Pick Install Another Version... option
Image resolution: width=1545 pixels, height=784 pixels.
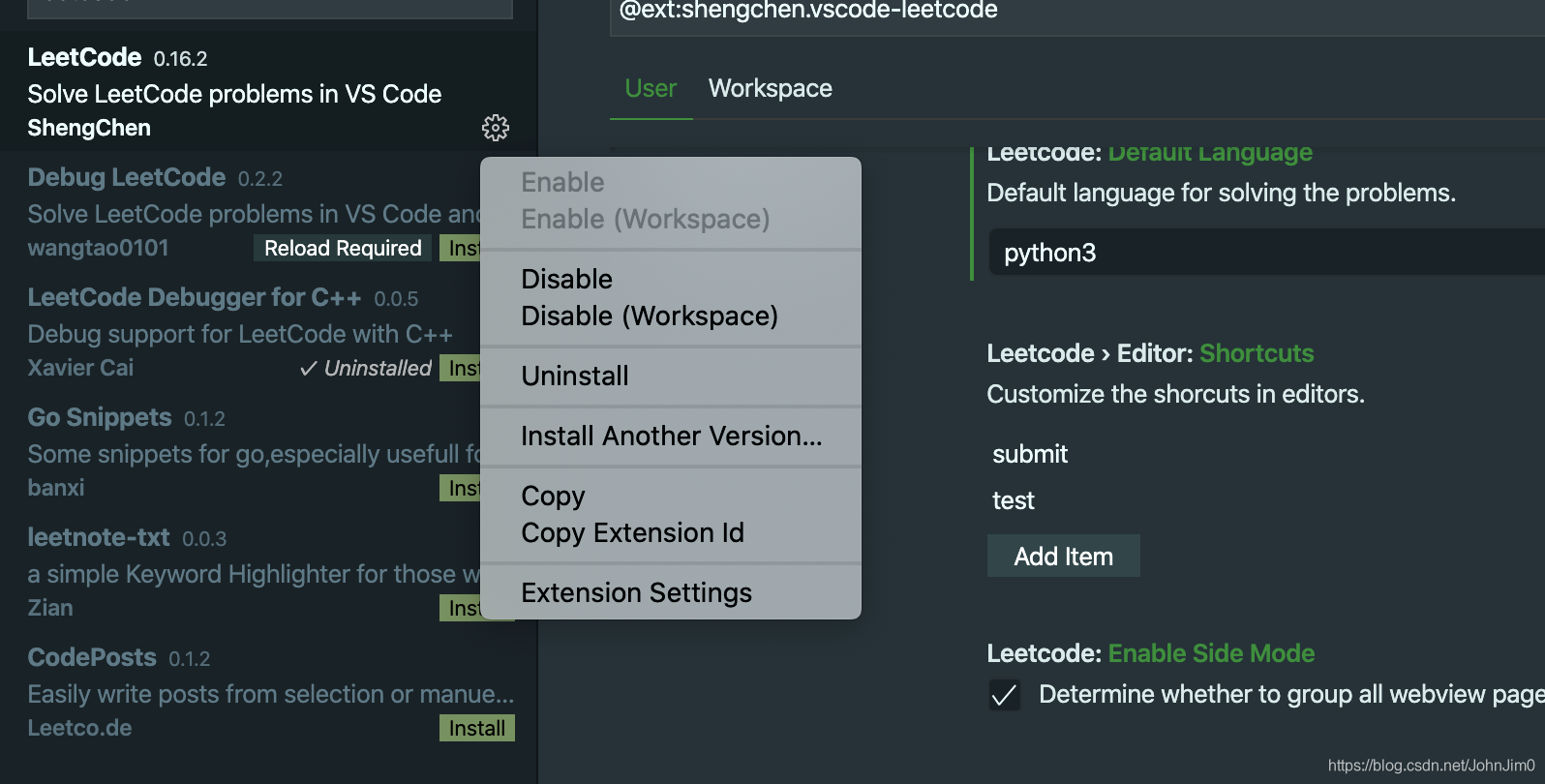[x=672, y=436]
